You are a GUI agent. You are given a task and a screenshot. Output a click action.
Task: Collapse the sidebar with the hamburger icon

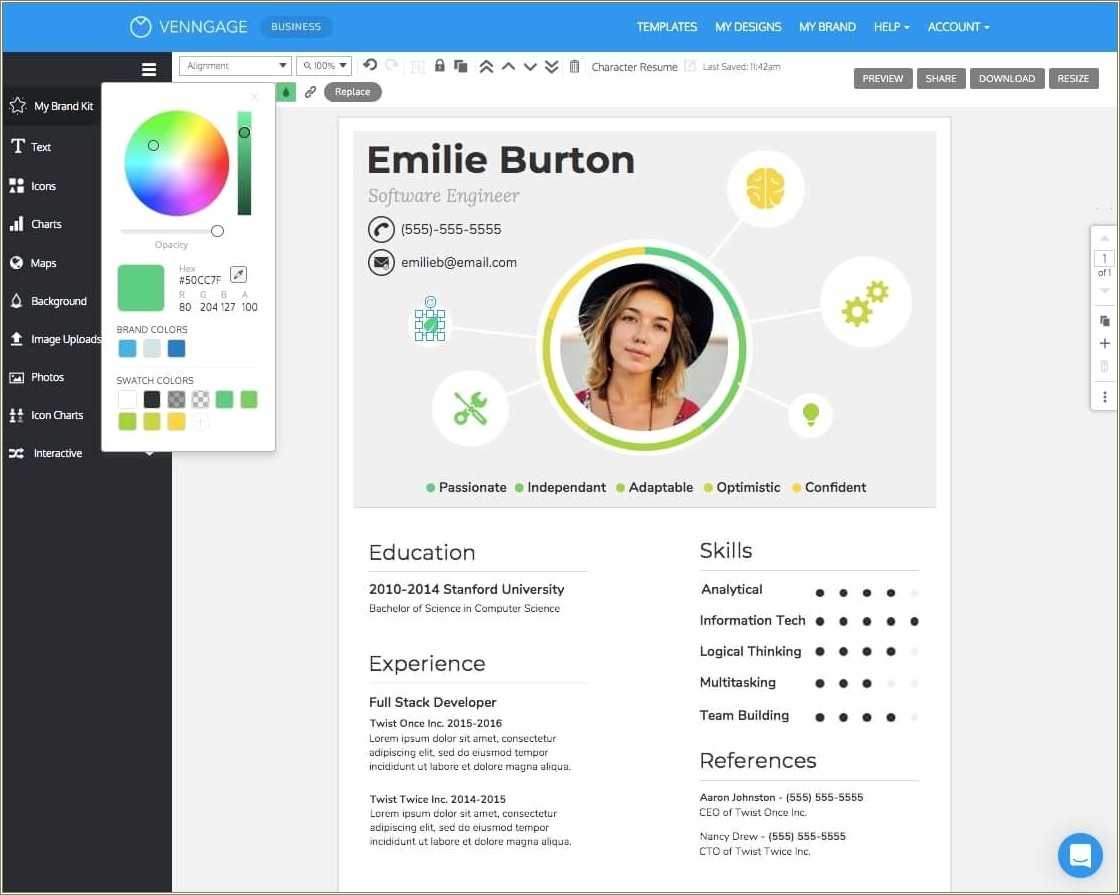tap(149, 69)
